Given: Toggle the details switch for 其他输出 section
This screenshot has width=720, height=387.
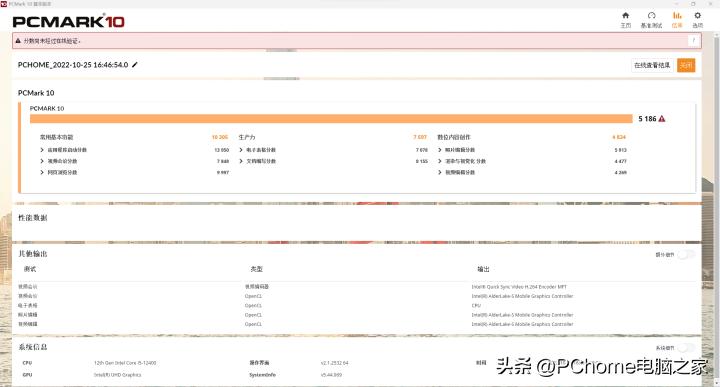Looking at the screenshot, I should tap(686, 254).
